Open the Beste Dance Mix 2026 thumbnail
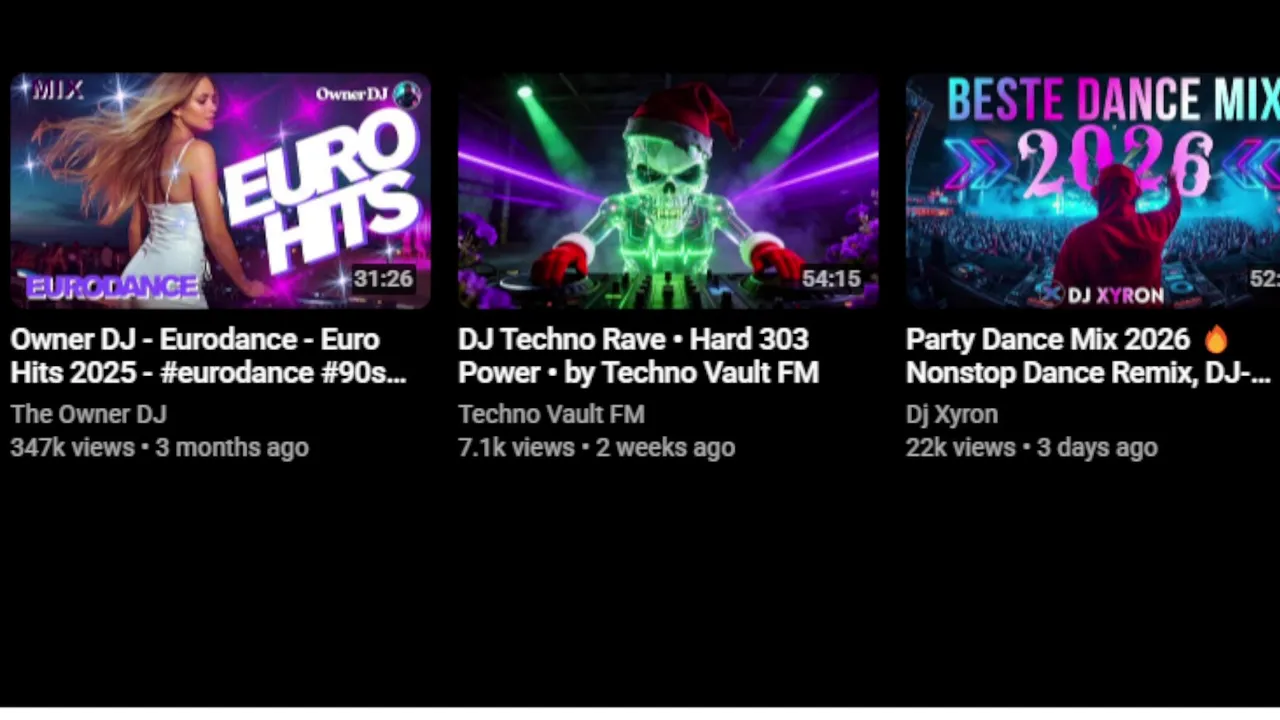Image resolution: width=1280 pixels, height=720 pixels. coord(1093,190)
